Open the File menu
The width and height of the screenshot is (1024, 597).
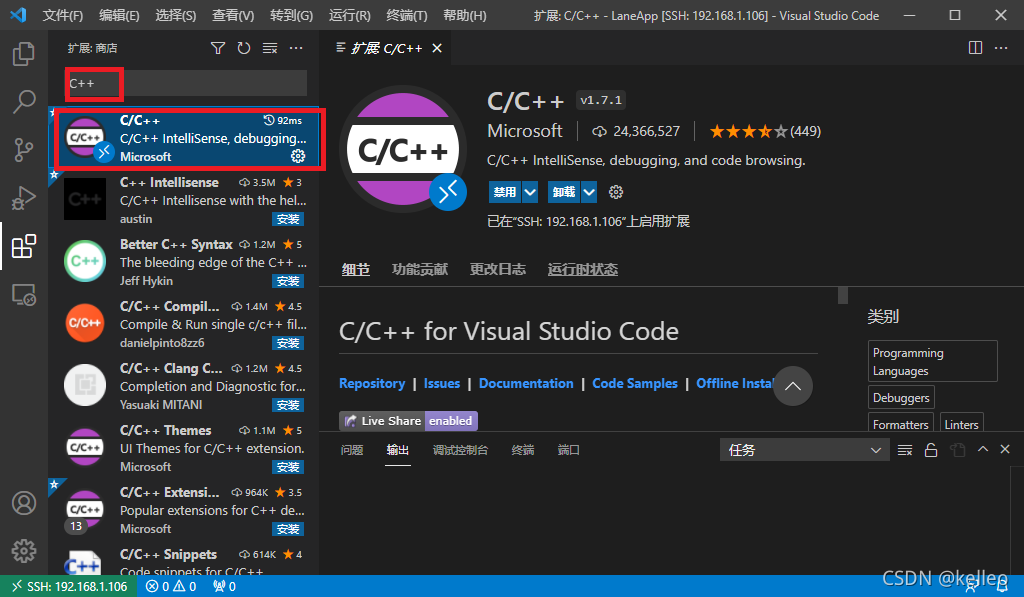(63, 16)
